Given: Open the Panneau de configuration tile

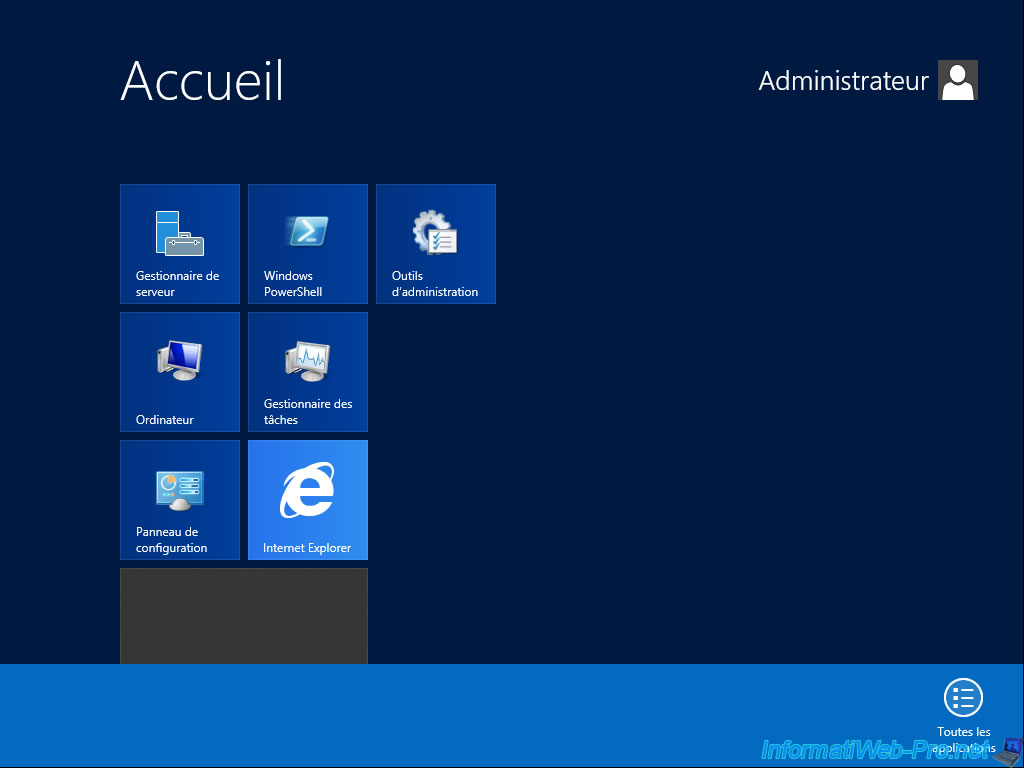Looking at the screenshot, I should (180, 500).
